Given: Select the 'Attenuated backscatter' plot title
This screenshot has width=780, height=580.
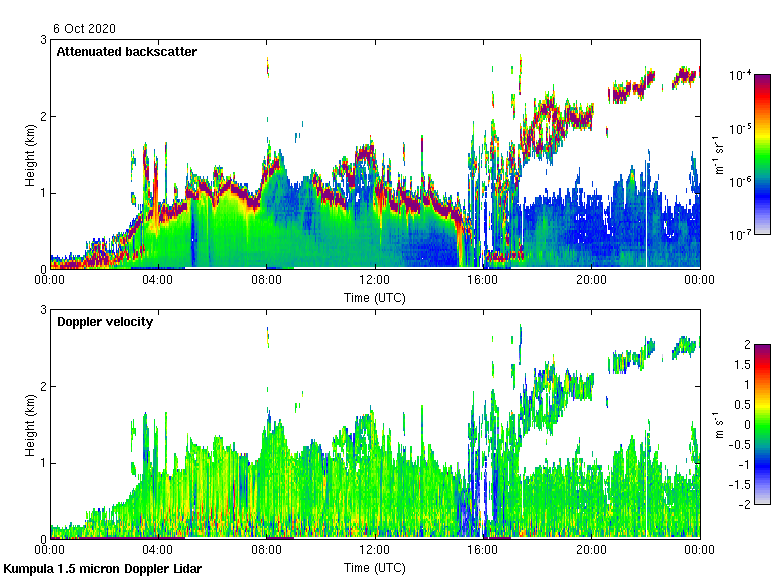Looking at the screenshot, I should point(126,51).
